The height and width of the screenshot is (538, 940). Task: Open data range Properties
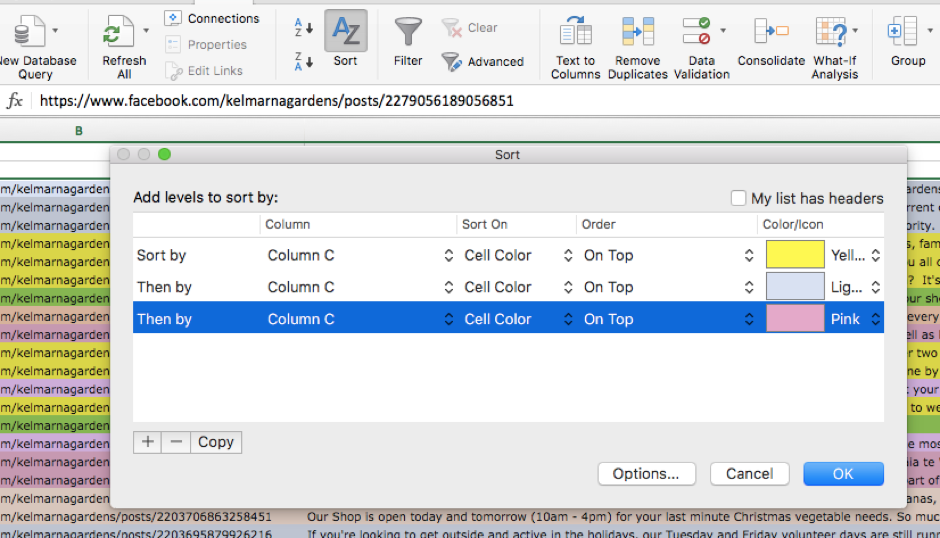[x=206, y=44]
